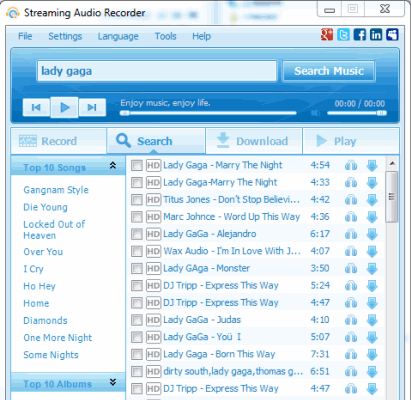Collapse the Top 10 Songs section

coord(113,166)
